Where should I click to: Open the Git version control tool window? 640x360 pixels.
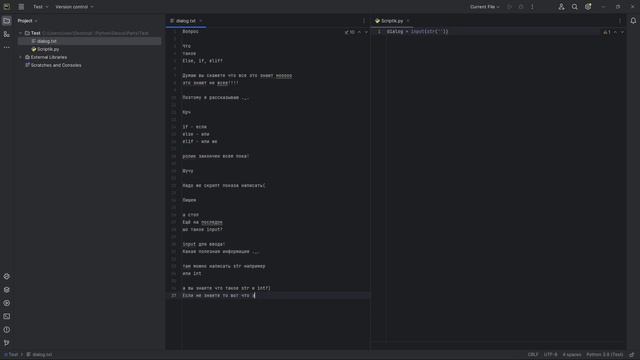(x=7, y=343)
